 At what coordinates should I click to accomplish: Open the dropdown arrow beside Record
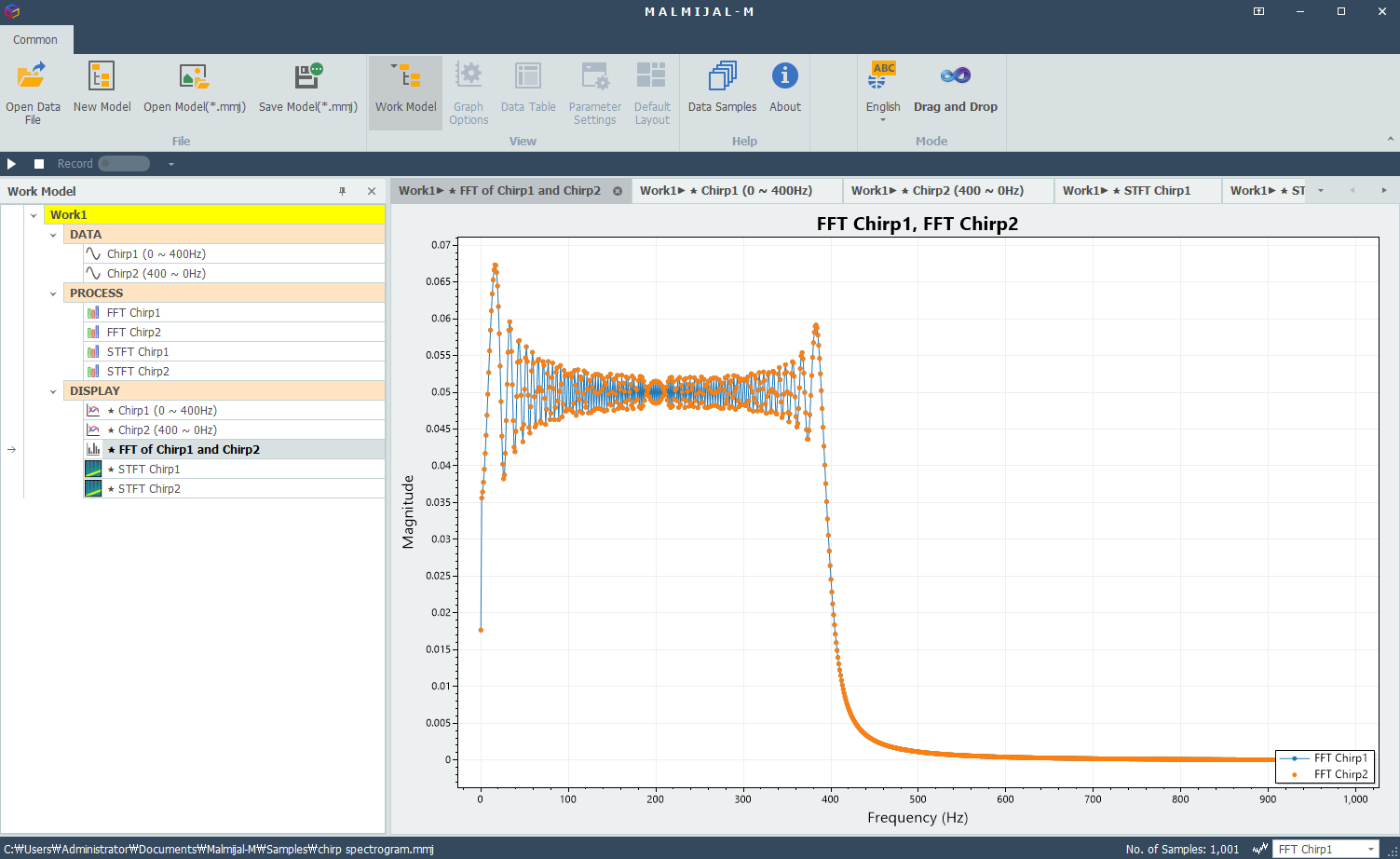coord(170,164)
